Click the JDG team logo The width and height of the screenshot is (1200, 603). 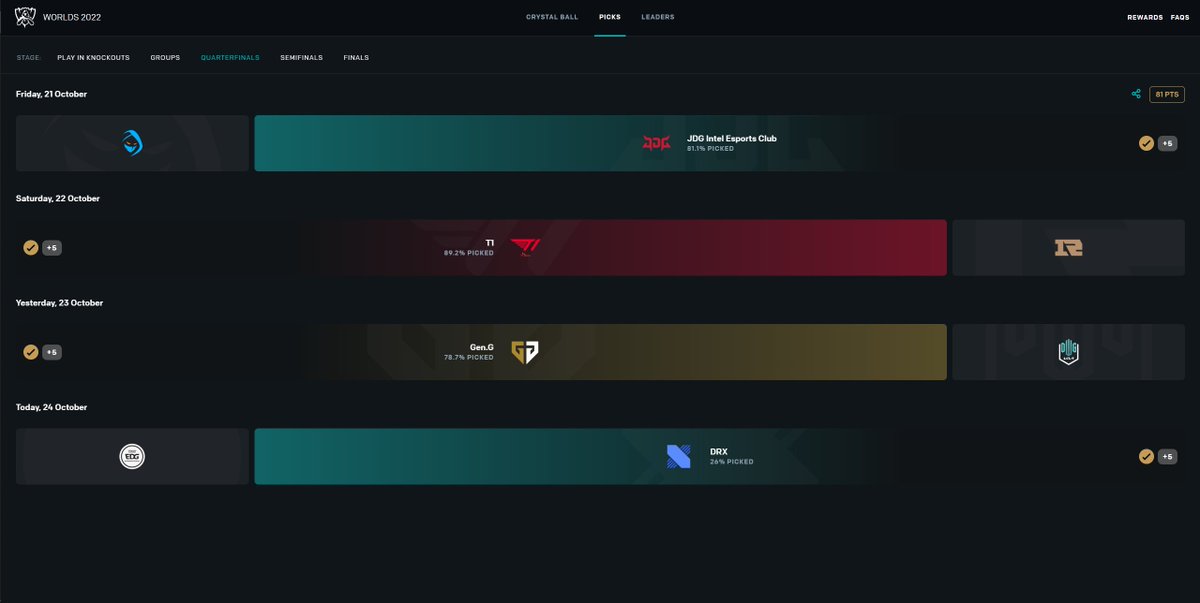click(x=657, y=143)
